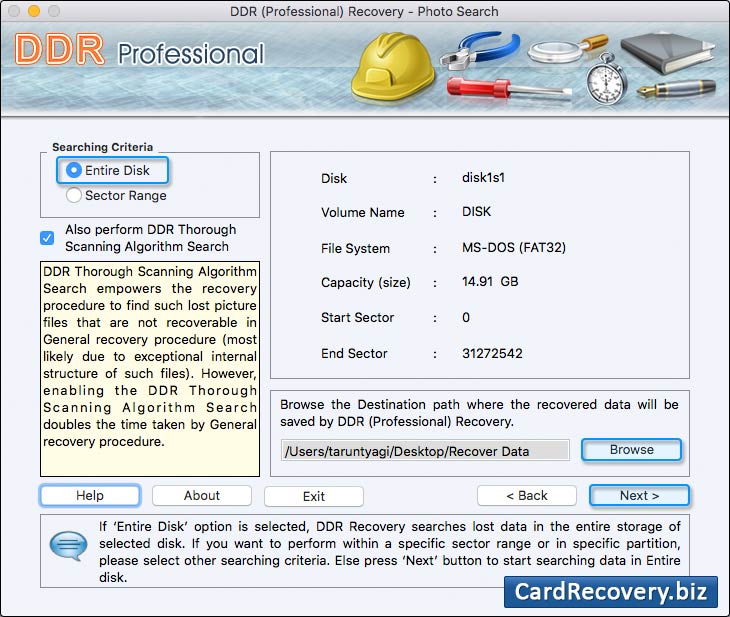Click the blue pliers icon

[x=480, y=50]
